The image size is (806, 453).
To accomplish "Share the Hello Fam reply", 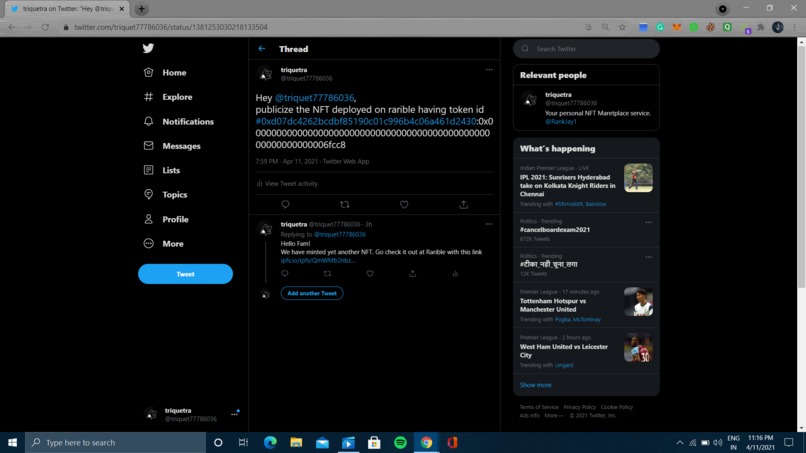I will pos(412,274).
